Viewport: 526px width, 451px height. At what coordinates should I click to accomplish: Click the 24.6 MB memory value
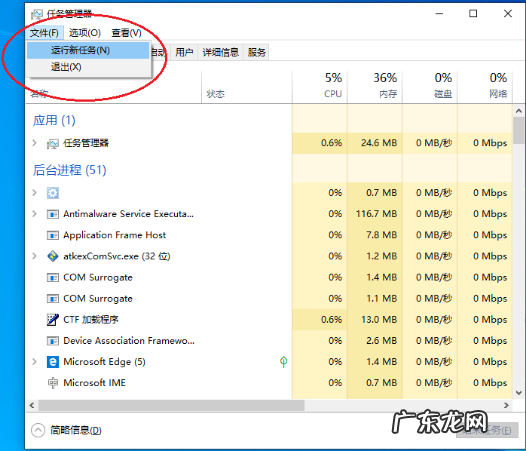pos(379,143)
